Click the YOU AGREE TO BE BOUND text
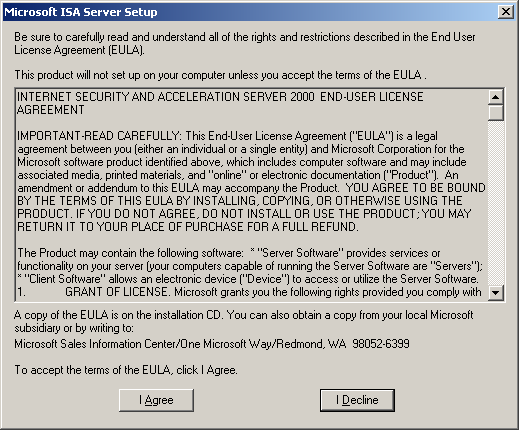This screenshot has width=519, height=430. point(415,188)
